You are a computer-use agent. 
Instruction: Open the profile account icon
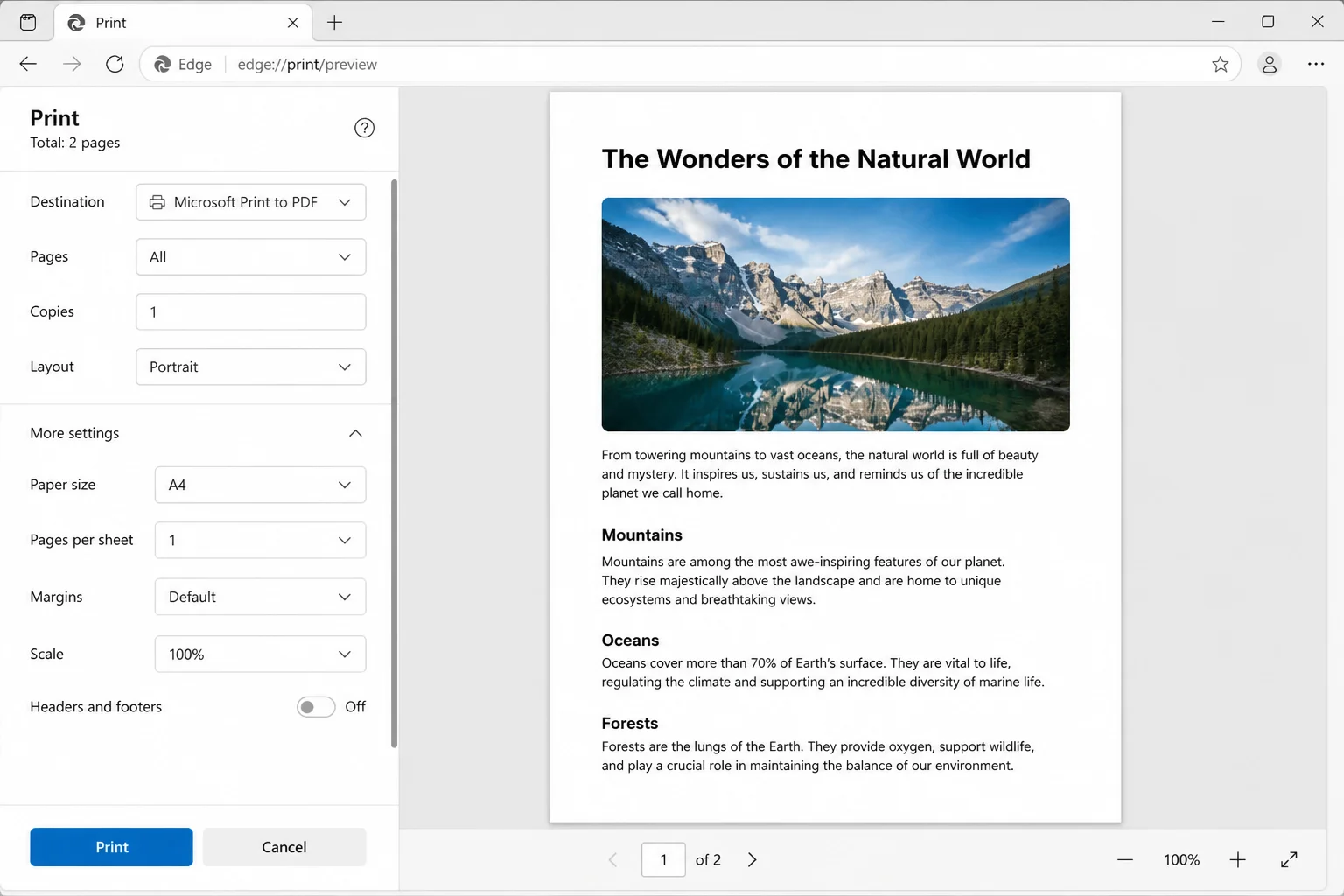(1270, 64)
